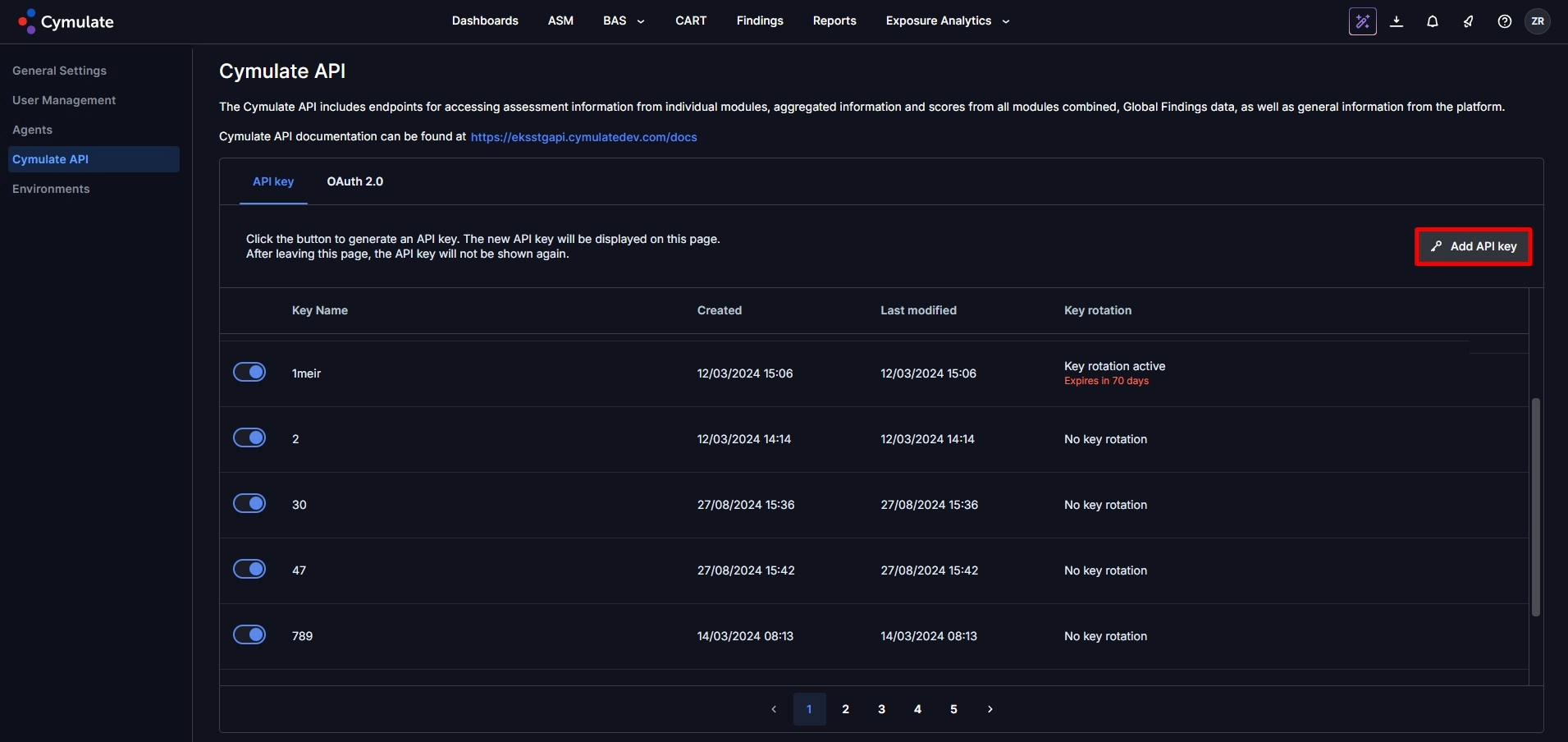This screenshot has width=1568, height=742.
Task: Open the notifications bell
Action: [x=1433, y=21]
